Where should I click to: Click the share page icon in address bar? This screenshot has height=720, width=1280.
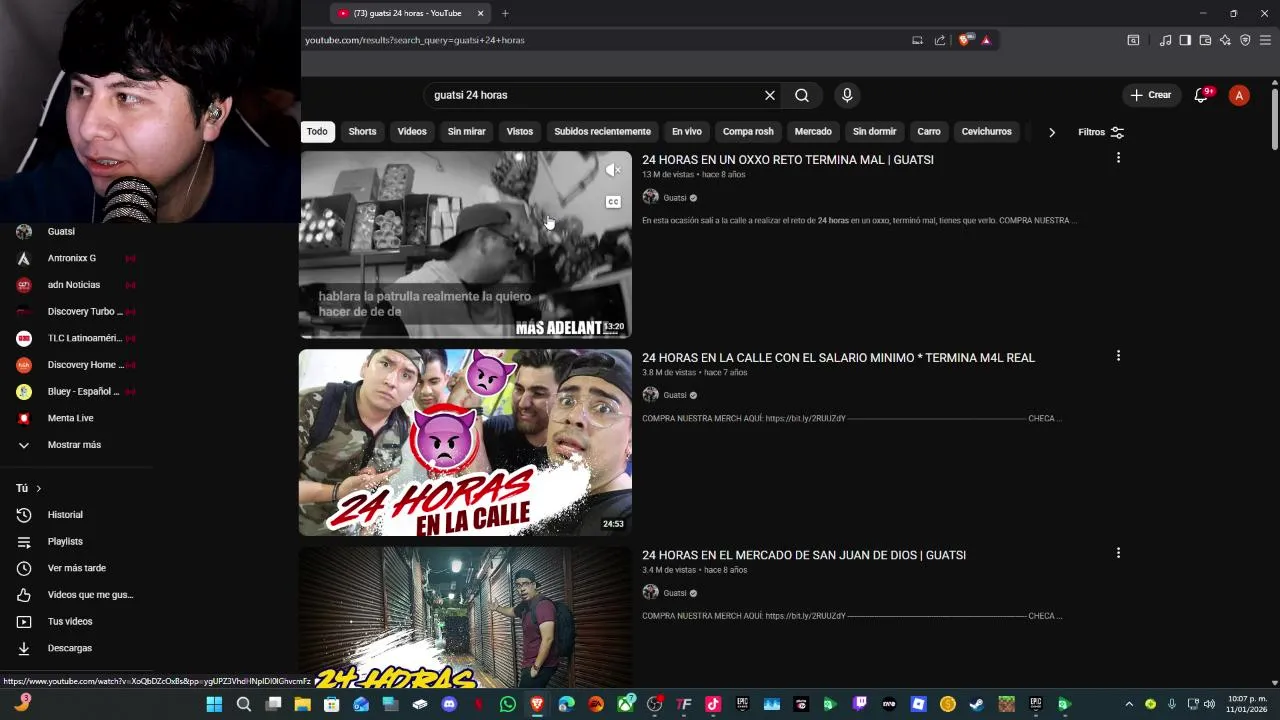[940, 40]
